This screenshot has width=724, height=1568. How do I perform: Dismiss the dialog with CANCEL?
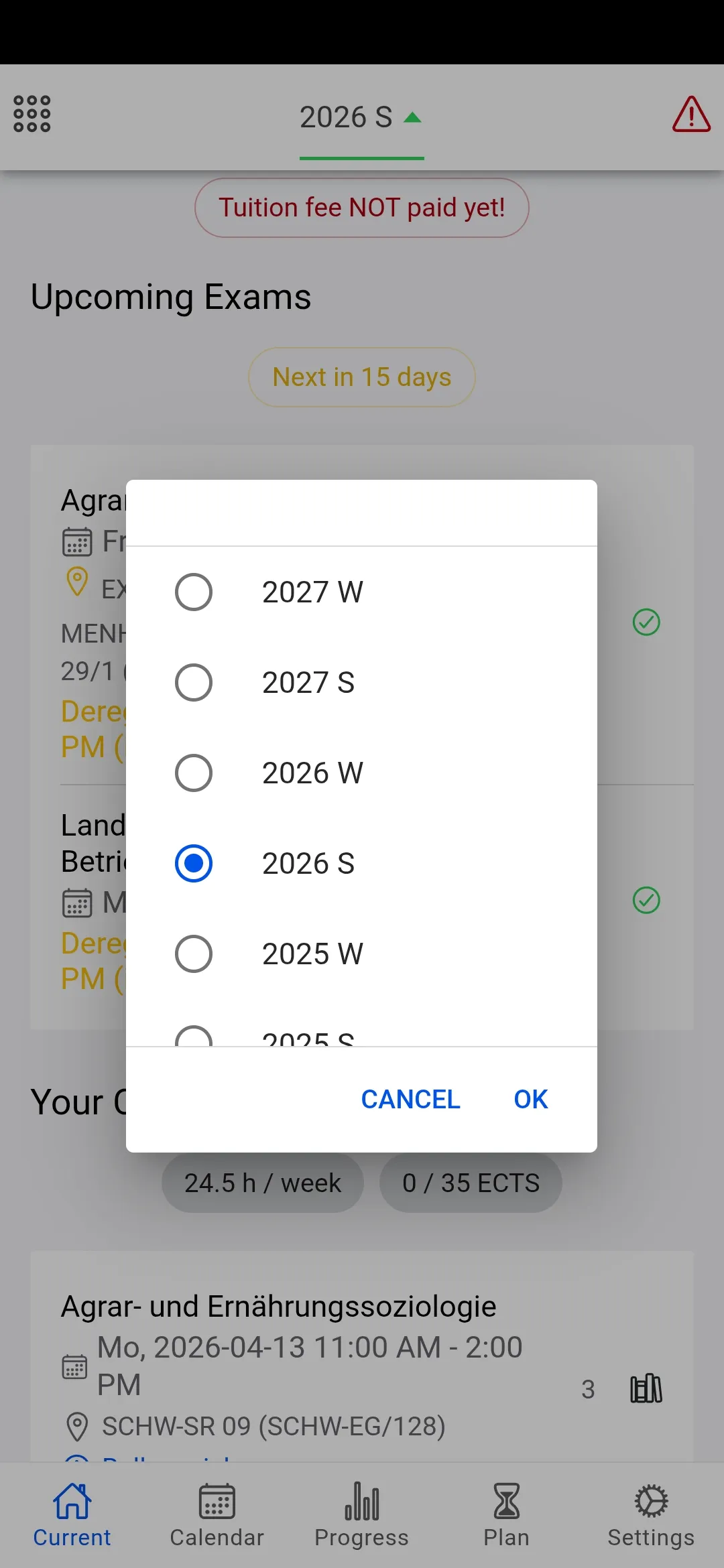[x=410, y=1099]
